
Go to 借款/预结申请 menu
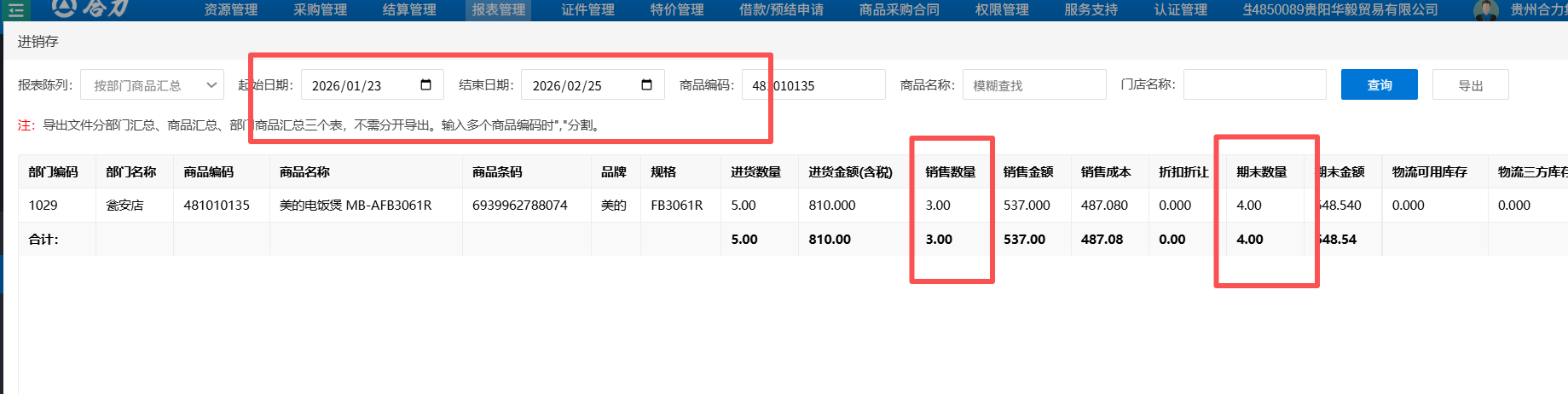tap(781, 10)
